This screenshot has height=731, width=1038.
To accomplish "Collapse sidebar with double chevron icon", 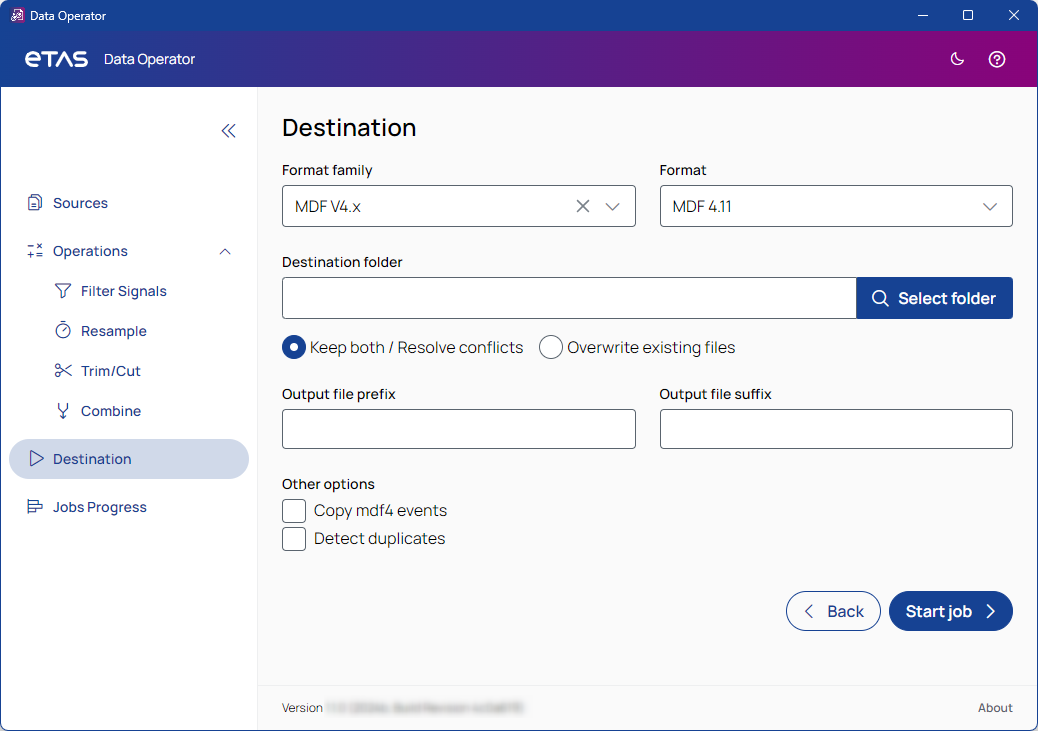I will pos(228,131).
